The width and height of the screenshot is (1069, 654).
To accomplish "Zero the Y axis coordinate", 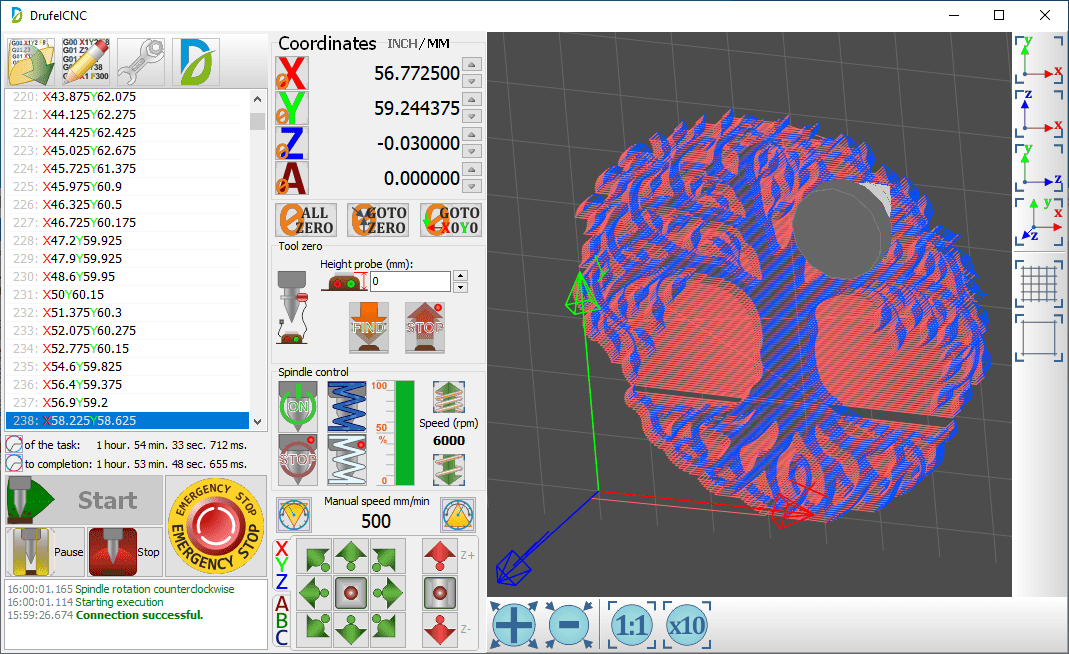I will pos(292,108).
